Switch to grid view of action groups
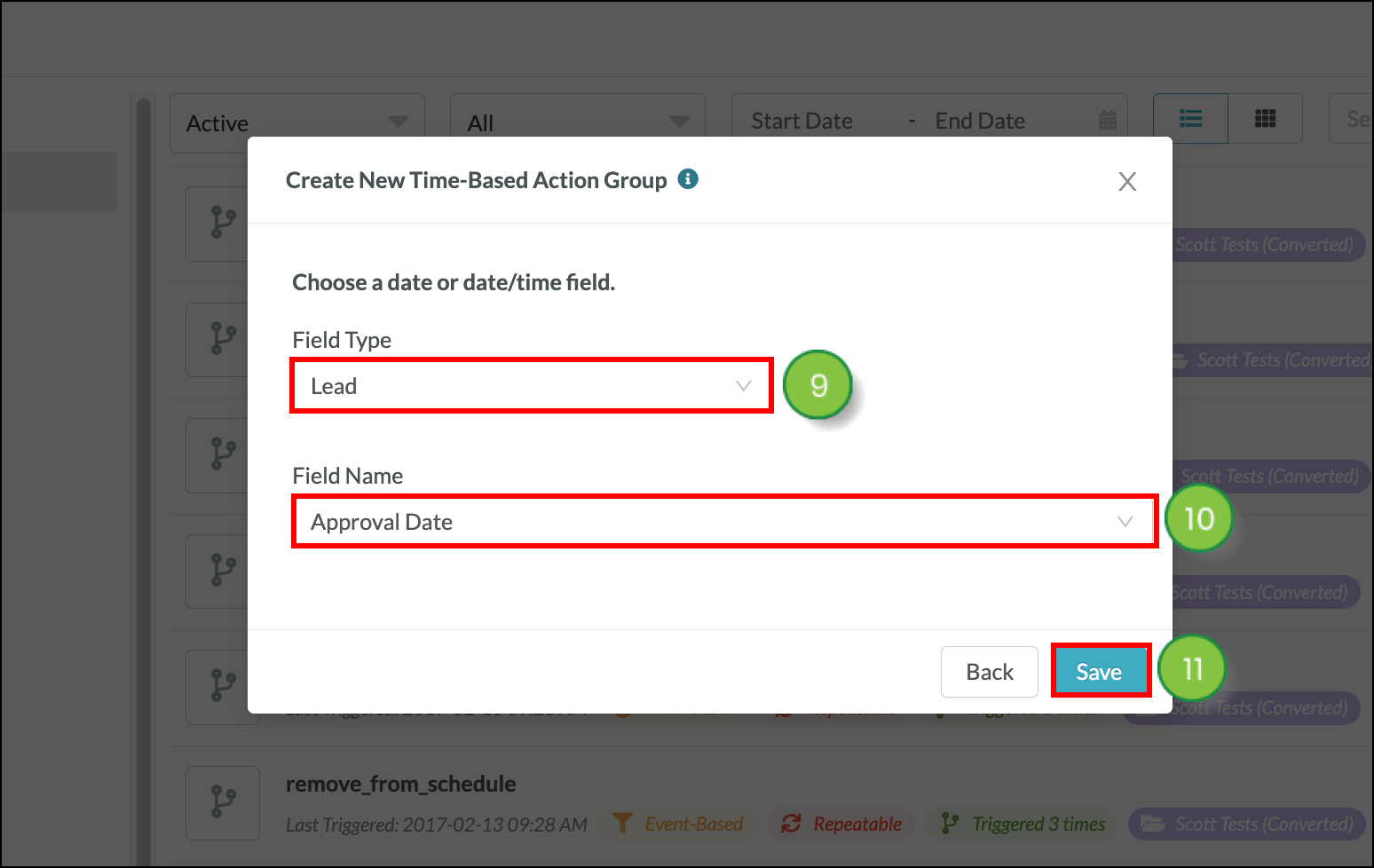 point(1265,118)
